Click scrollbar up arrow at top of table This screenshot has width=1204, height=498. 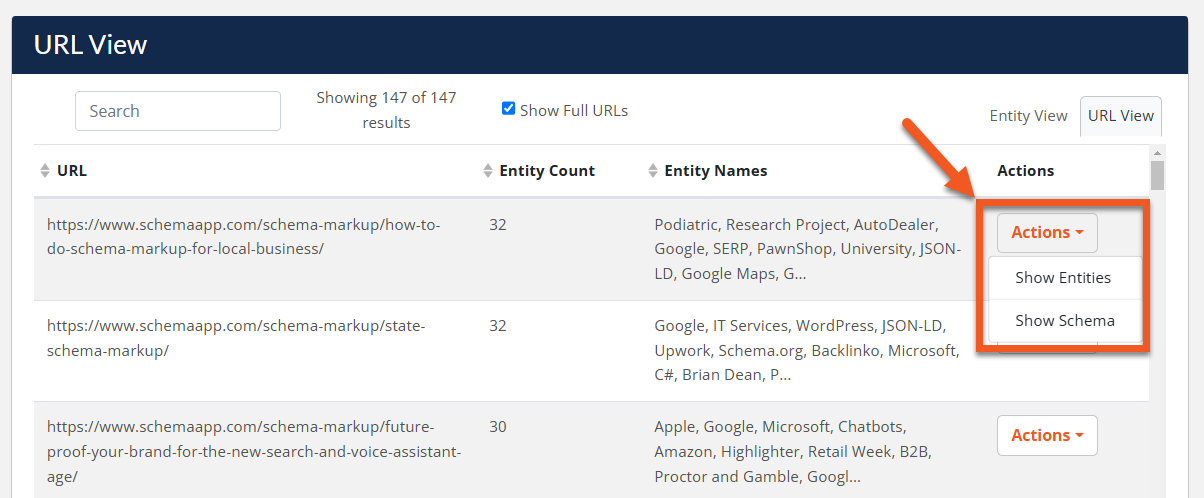pyautogui.click(x=1158, y=152)
